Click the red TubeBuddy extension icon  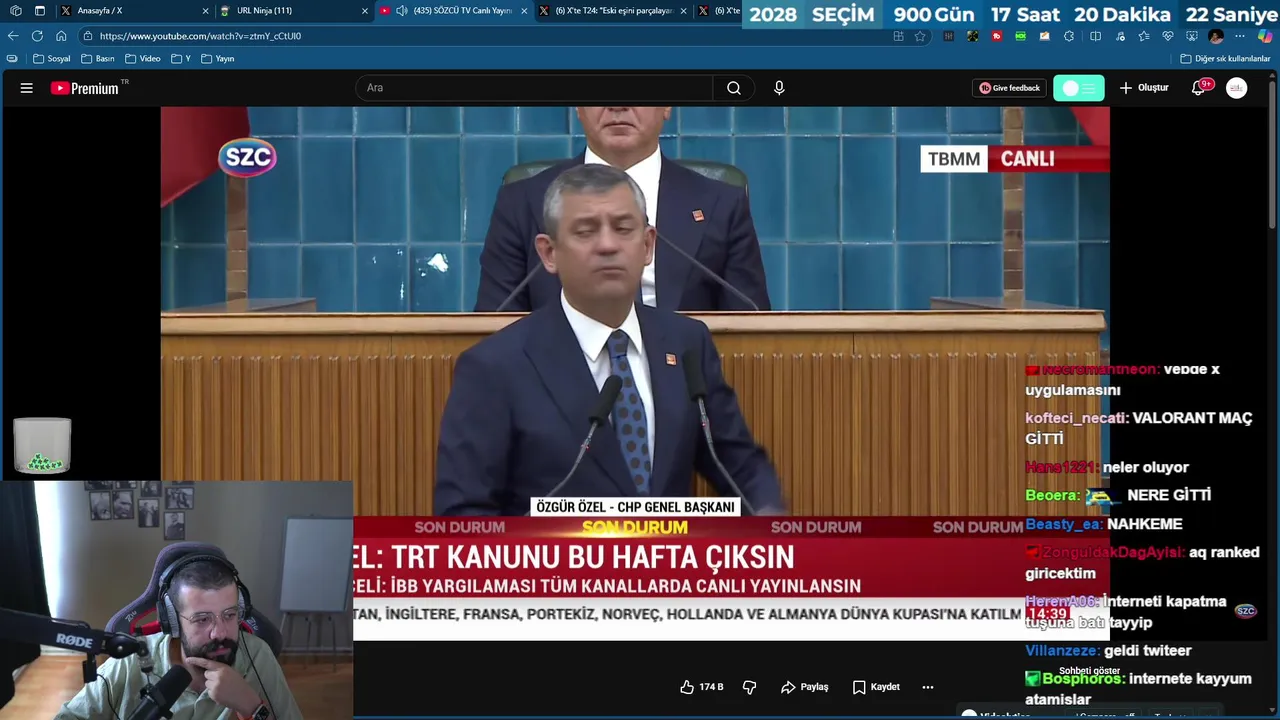tap(996, 36)
